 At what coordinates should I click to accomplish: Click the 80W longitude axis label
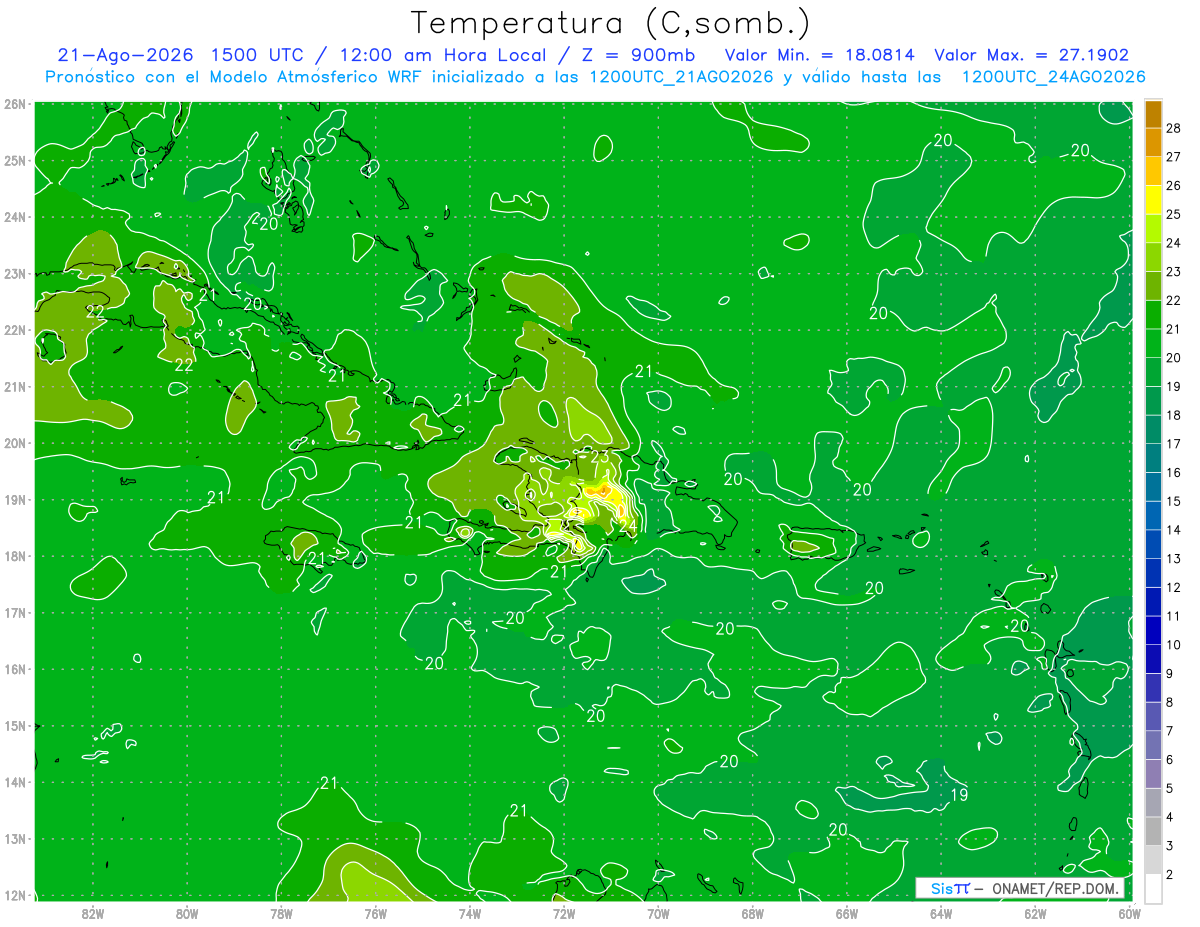(x=187, y=913)
